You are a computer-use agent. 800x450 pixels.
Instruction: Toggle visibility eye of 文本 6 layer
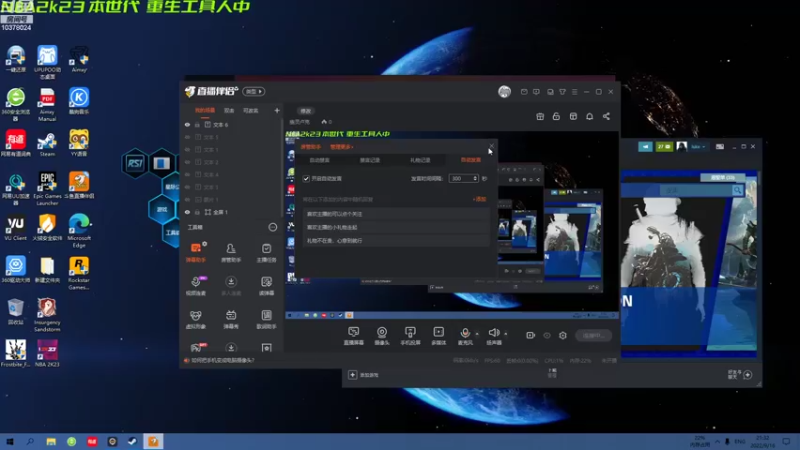point(187,124)
